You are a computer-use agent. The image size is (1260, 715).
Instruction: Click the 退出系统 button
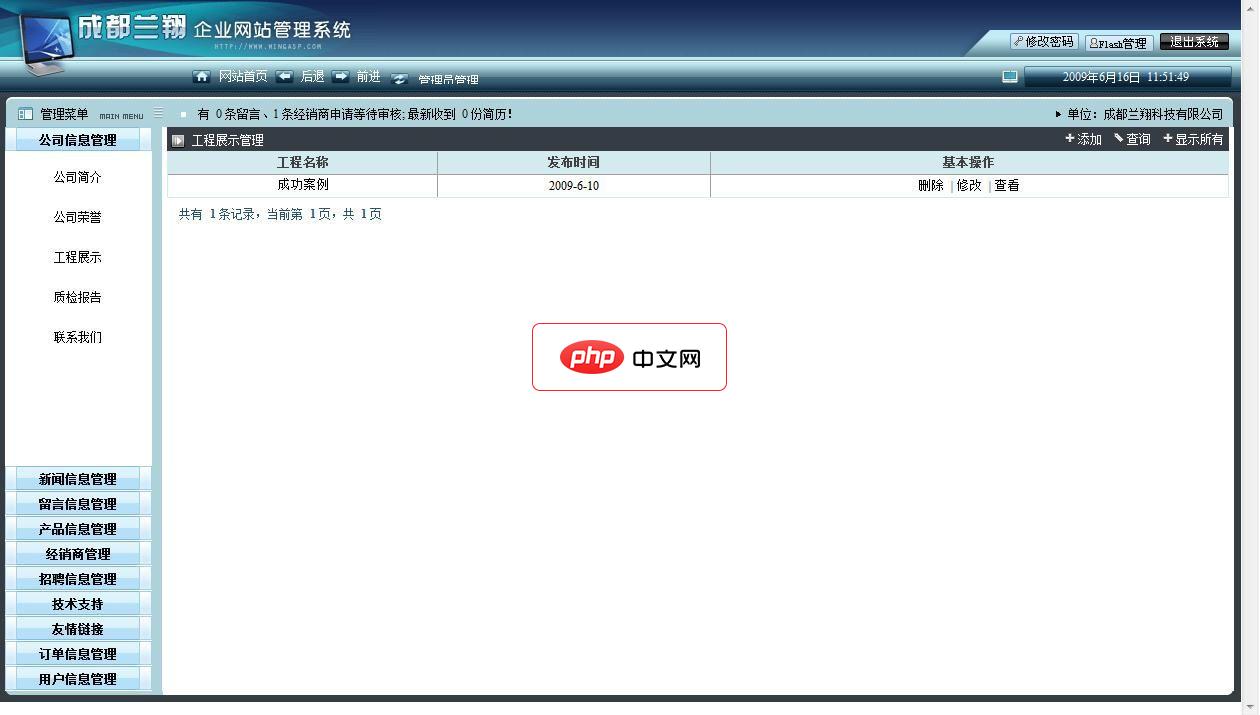pyautogui.click(x=1194, y=42)
